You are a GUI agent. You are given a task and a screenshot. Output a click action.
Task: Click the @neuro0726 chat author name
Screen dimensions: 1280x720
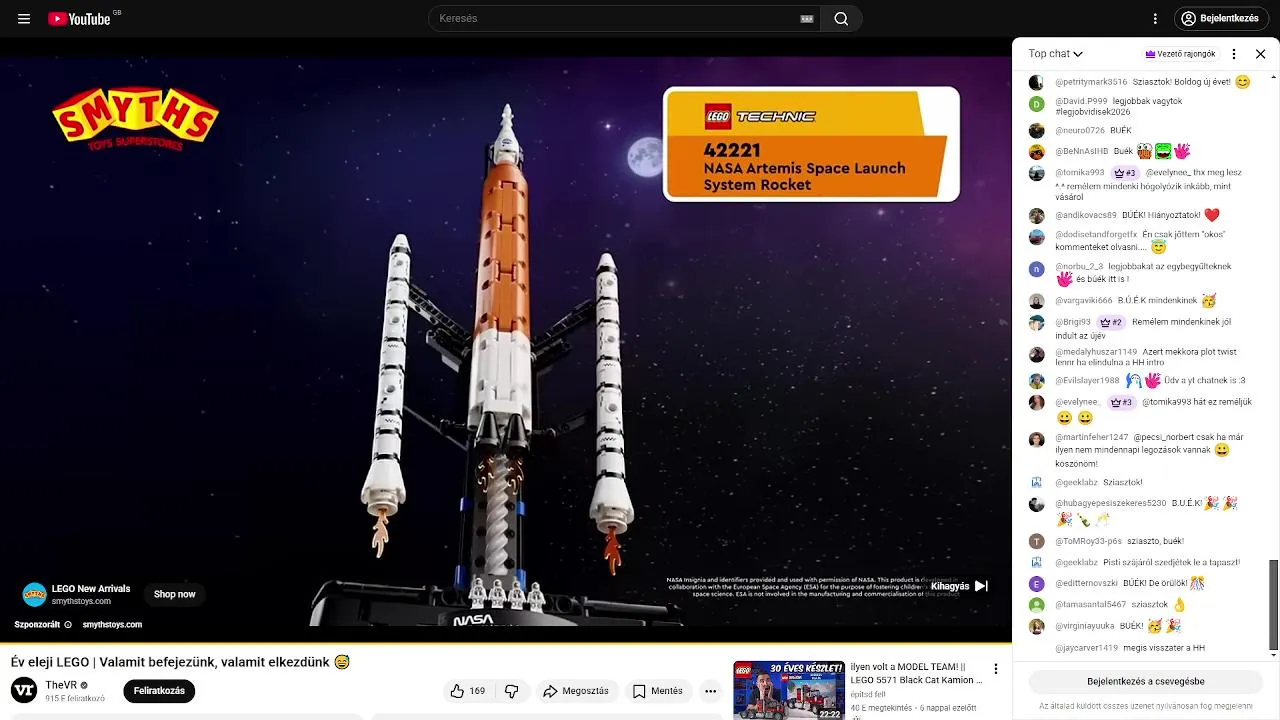point(1080,131)
